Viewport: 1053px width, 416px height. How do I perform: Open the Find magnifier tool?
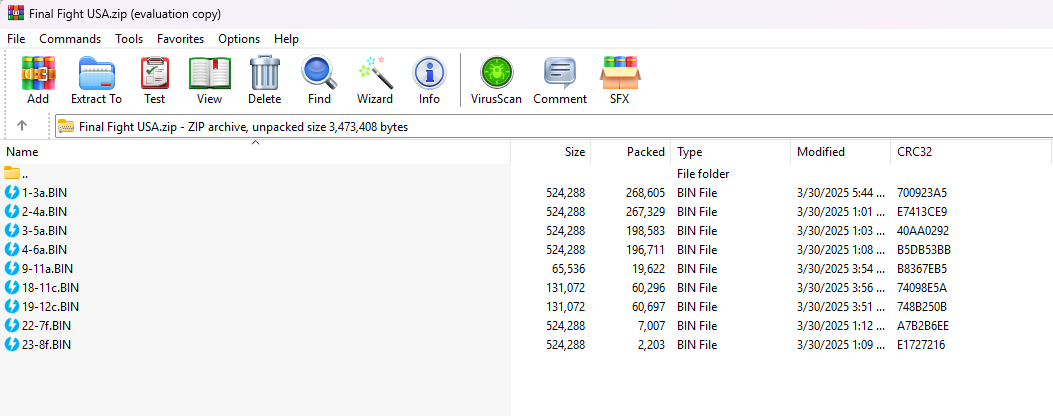[319, 81]
